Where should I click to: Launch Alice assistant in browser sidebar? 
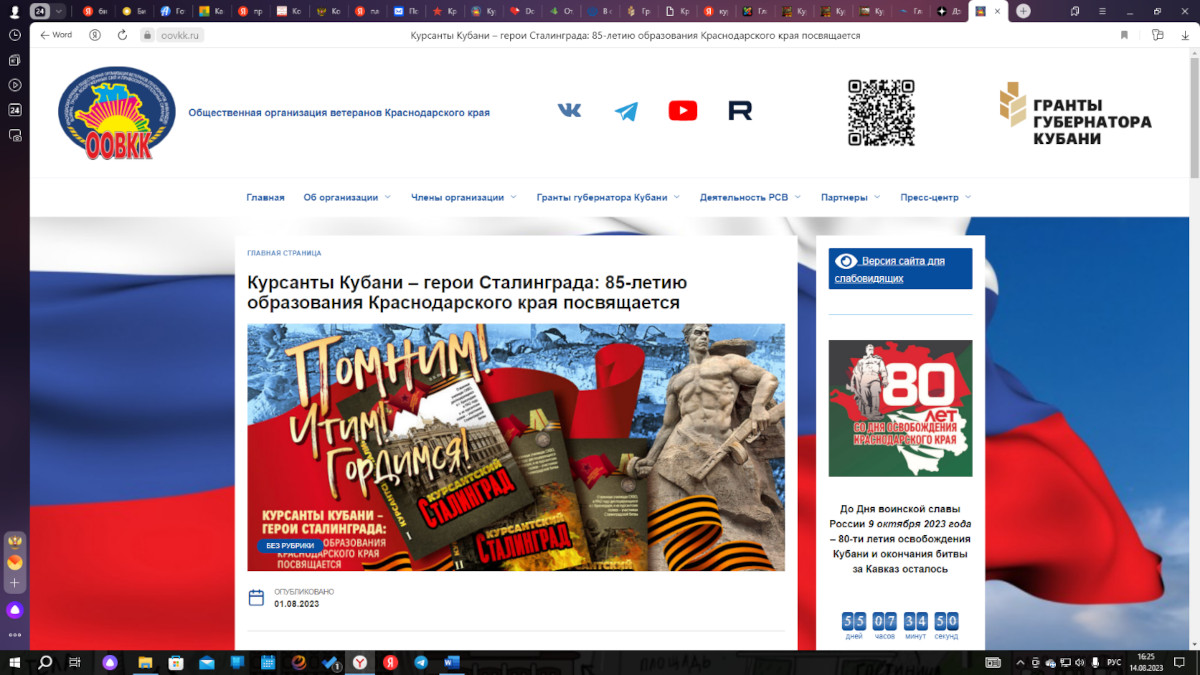15,610
